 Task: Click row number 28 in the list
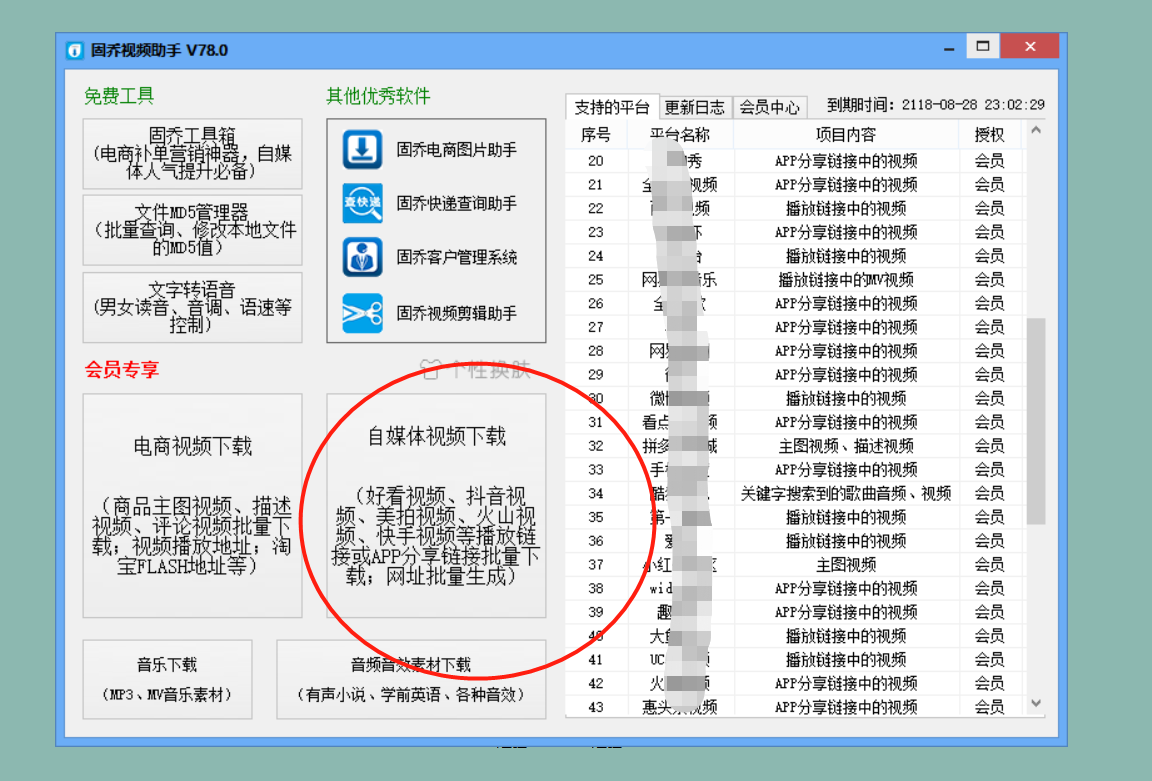pos(596,351)
